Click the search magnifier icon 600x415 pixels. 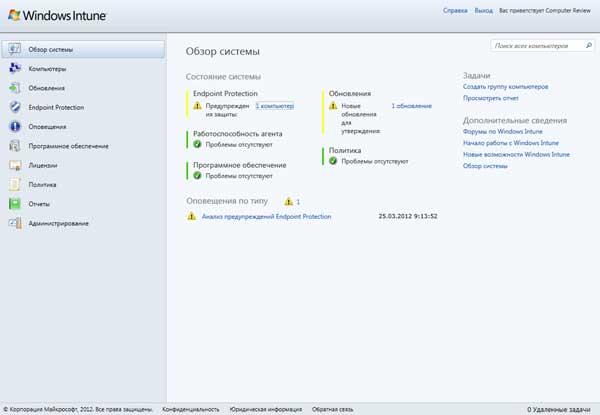pos(589,46)
